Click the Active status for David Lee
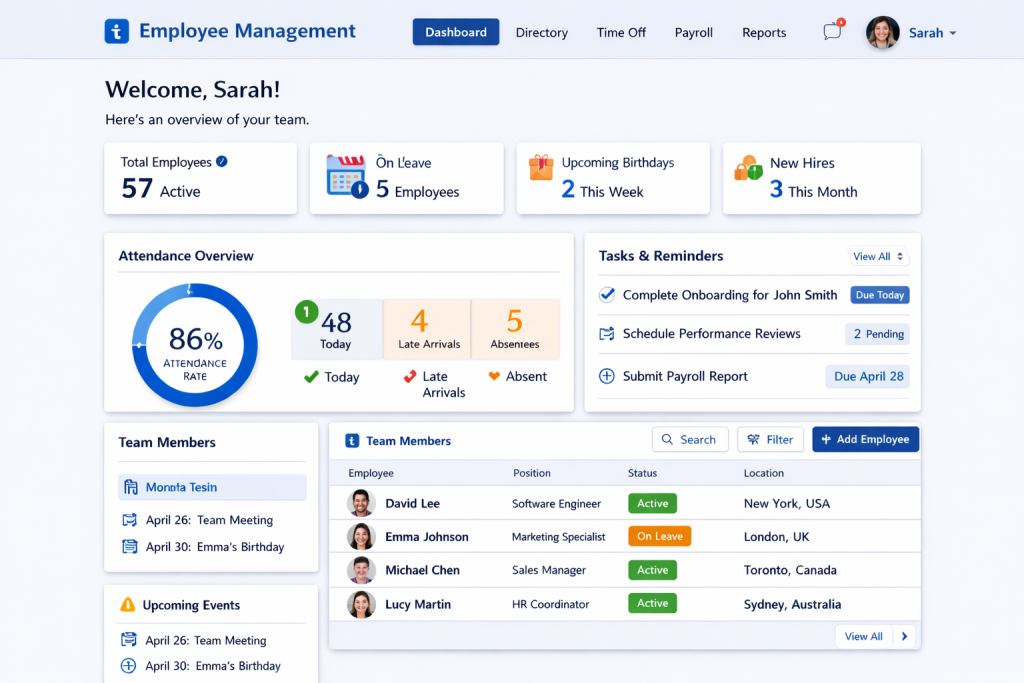1024x683 pixels. click(x=652, y=503)
